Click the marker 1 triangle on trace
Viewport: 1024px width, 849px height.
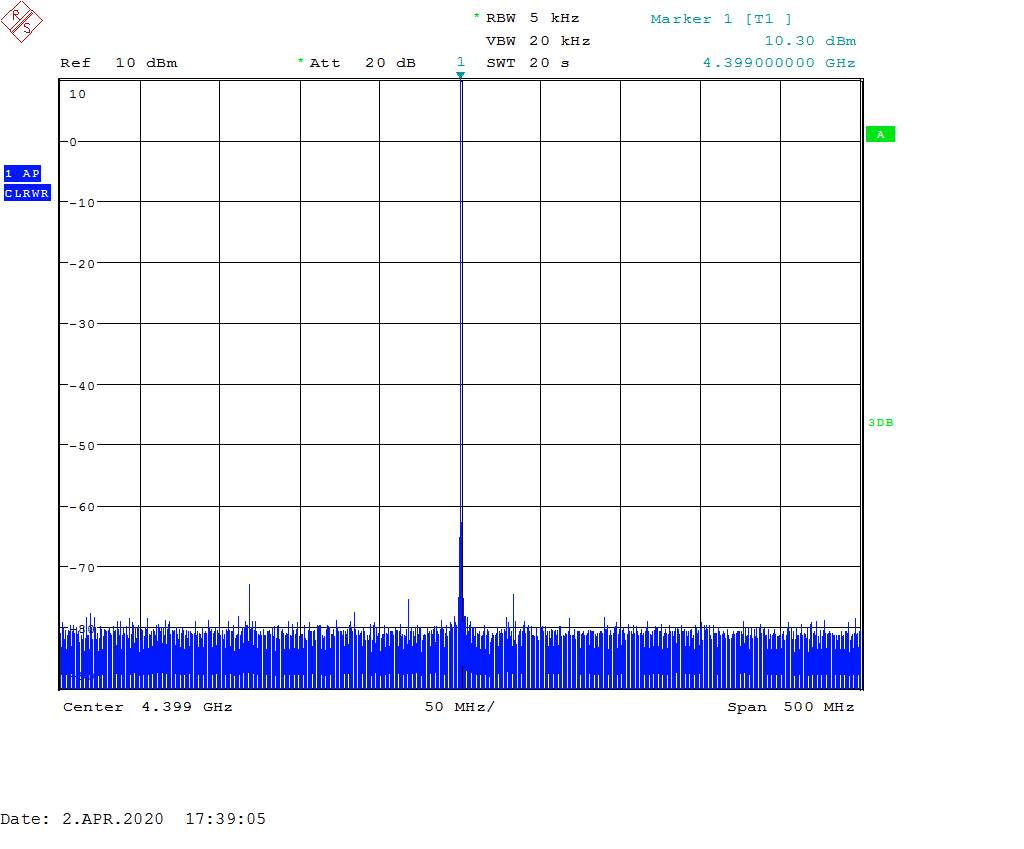(x=460, y=75)
